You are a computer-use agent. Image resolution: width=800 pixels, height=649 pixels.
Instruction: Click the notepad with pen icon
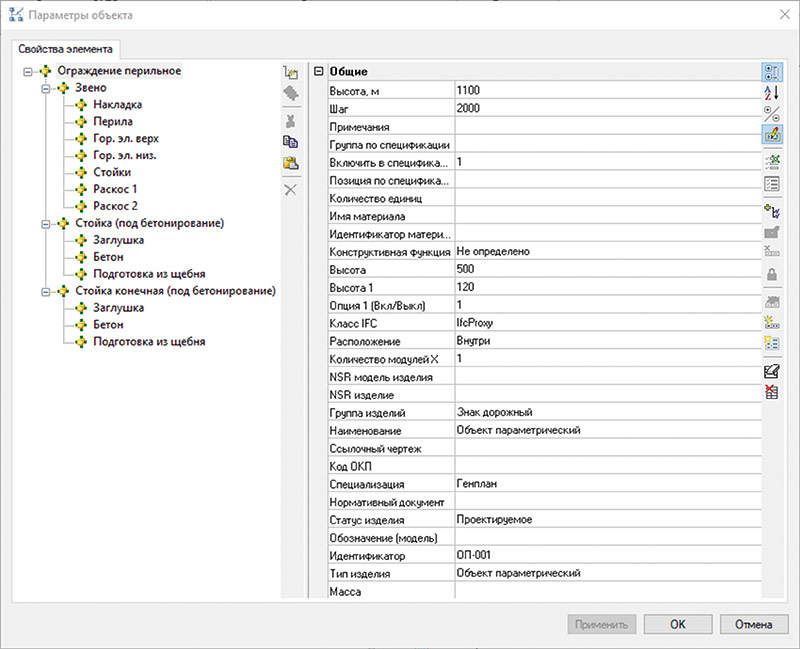771,371
